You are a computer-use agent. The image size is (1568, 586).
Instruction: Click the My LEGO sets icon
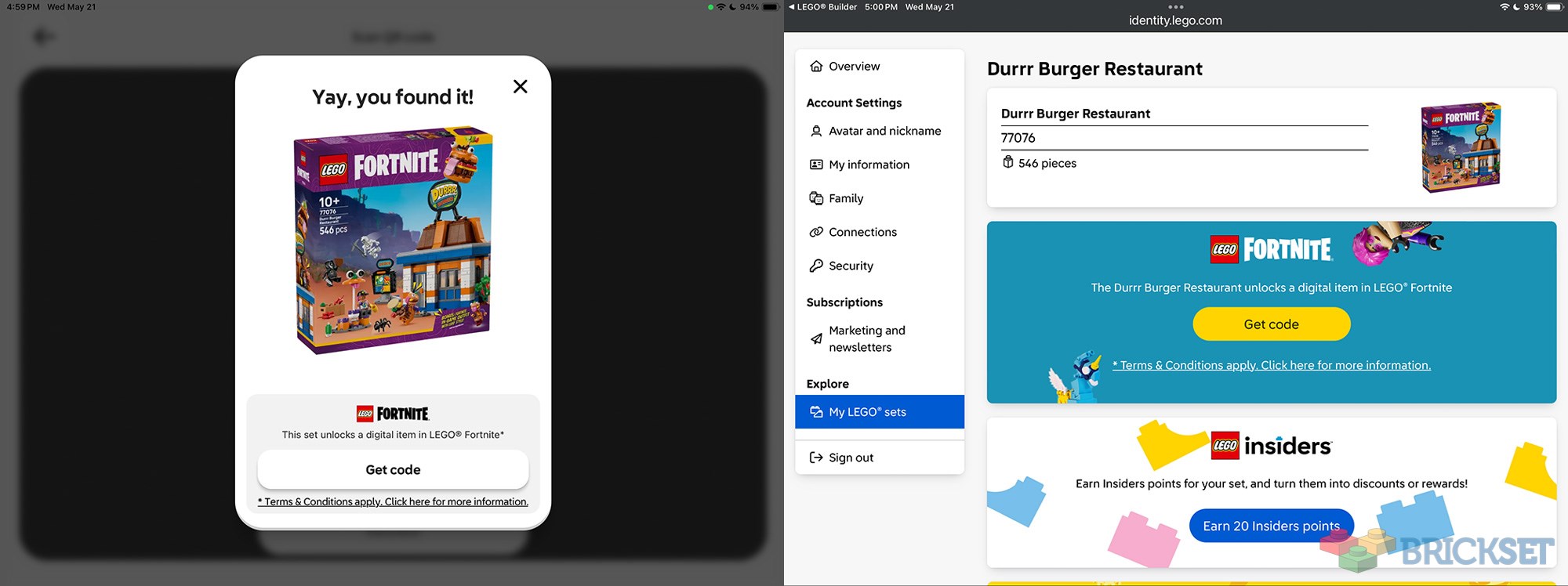816,412
